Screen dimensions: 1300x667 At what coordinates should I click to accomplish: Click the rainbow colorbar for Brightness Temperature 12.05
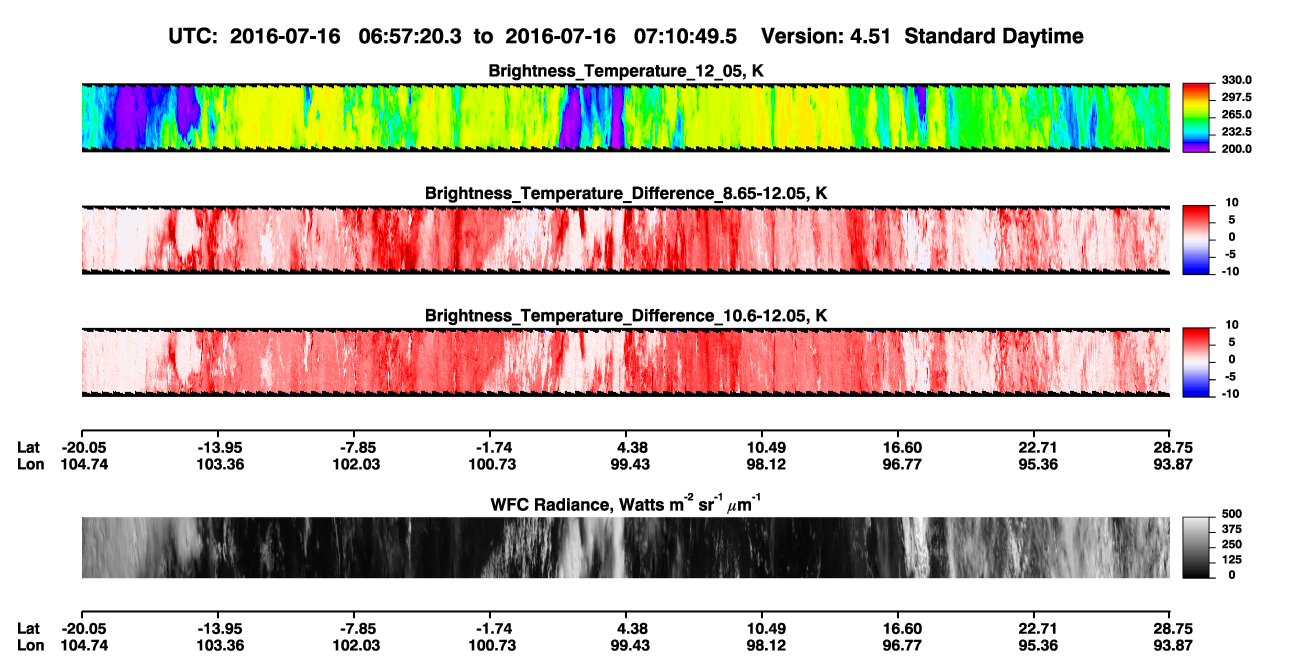tap(1196, 118)
